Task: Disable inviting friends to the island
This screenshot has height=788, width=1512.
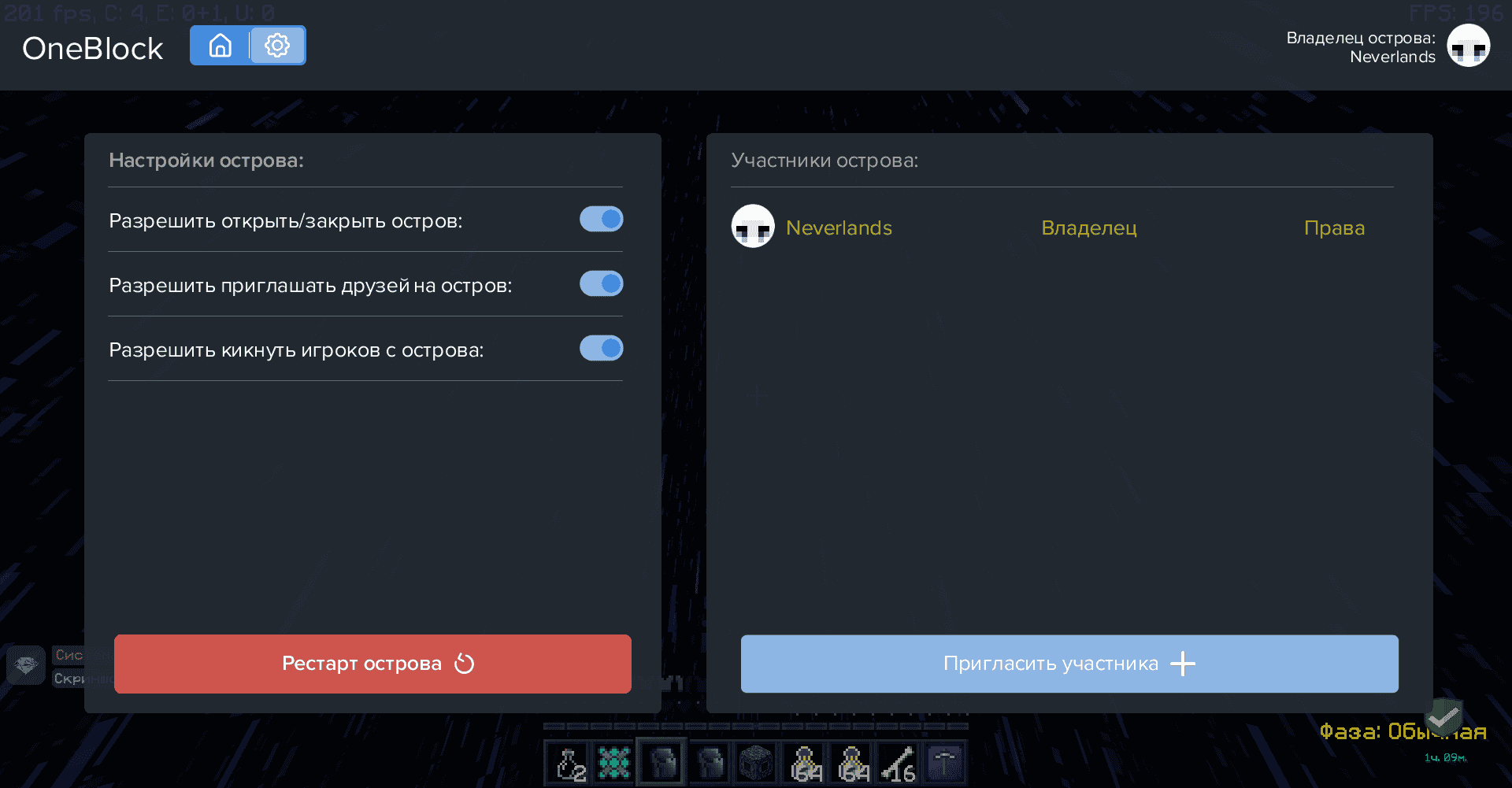Action: pos(601,284)
